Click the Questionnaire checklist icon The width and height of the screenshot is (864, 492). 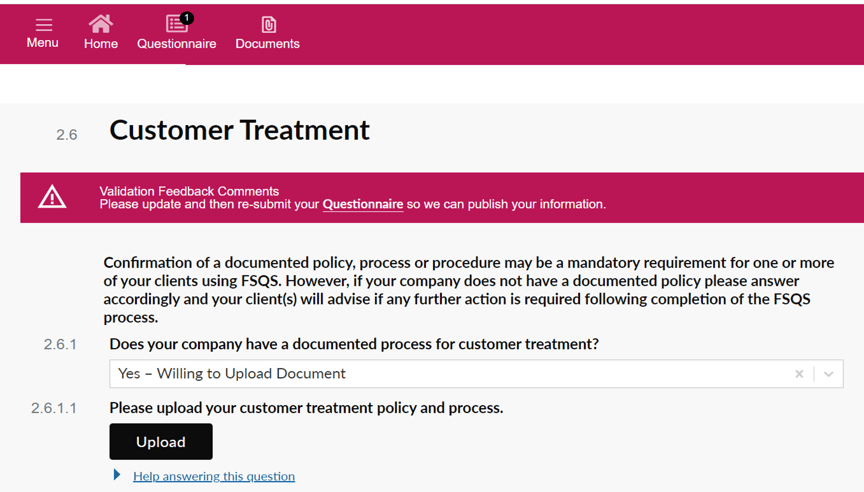click(176, 24)
